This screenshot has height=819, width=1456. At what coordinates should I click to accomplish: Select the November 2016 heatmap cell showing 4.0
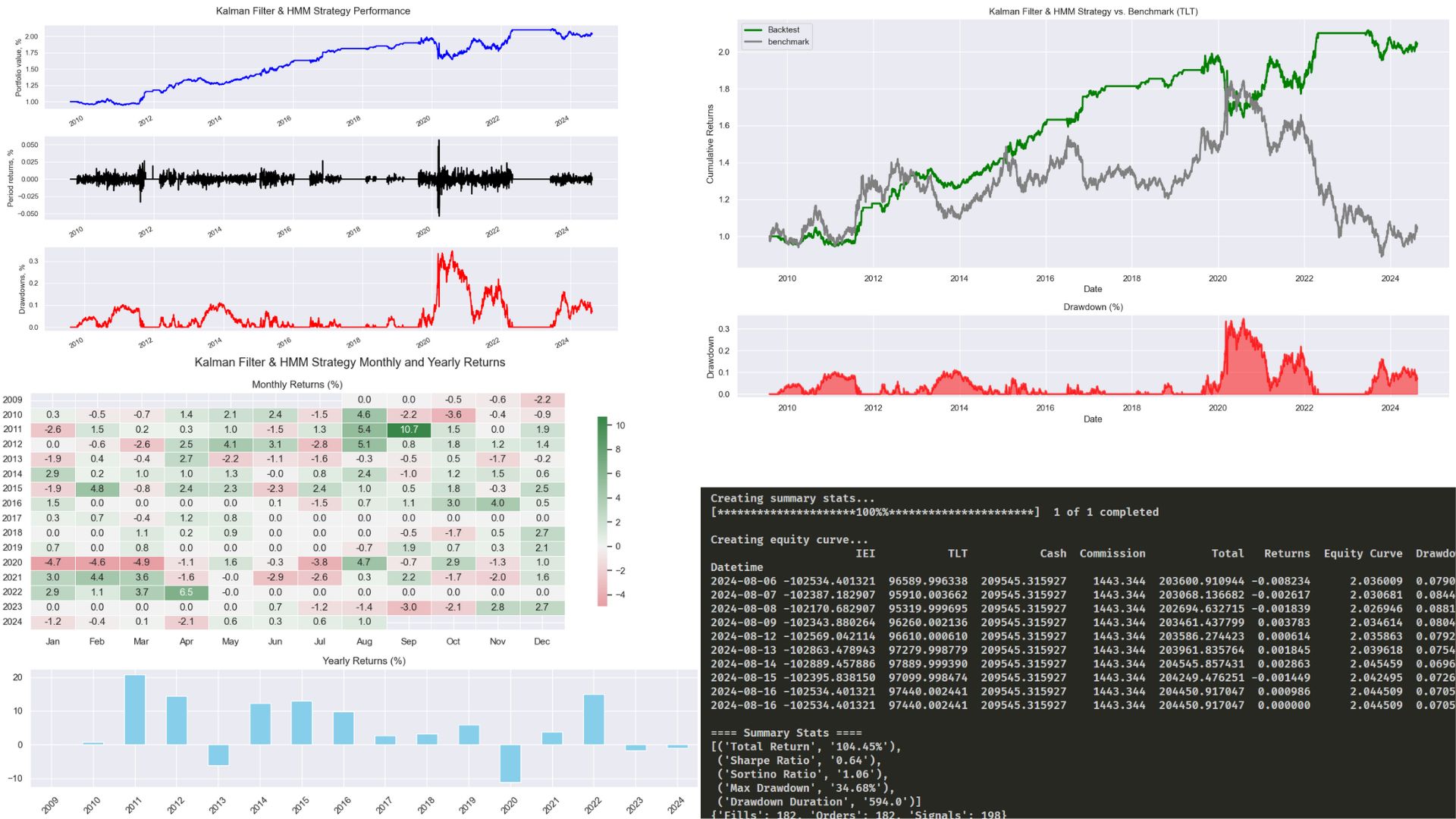(x=497, y=504)
